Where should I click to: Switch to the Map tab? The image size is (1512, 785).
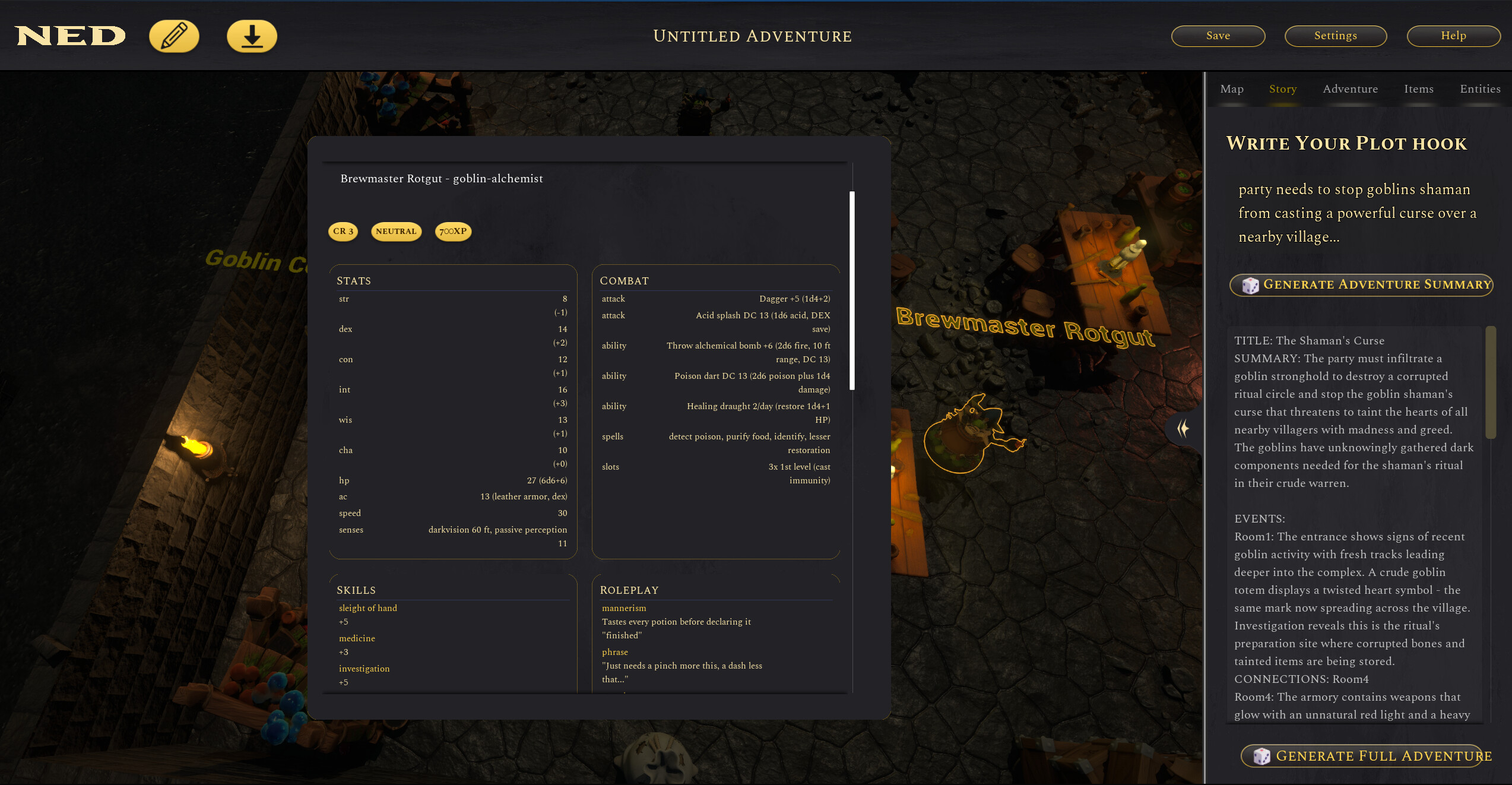click(x=1231, y=88)
